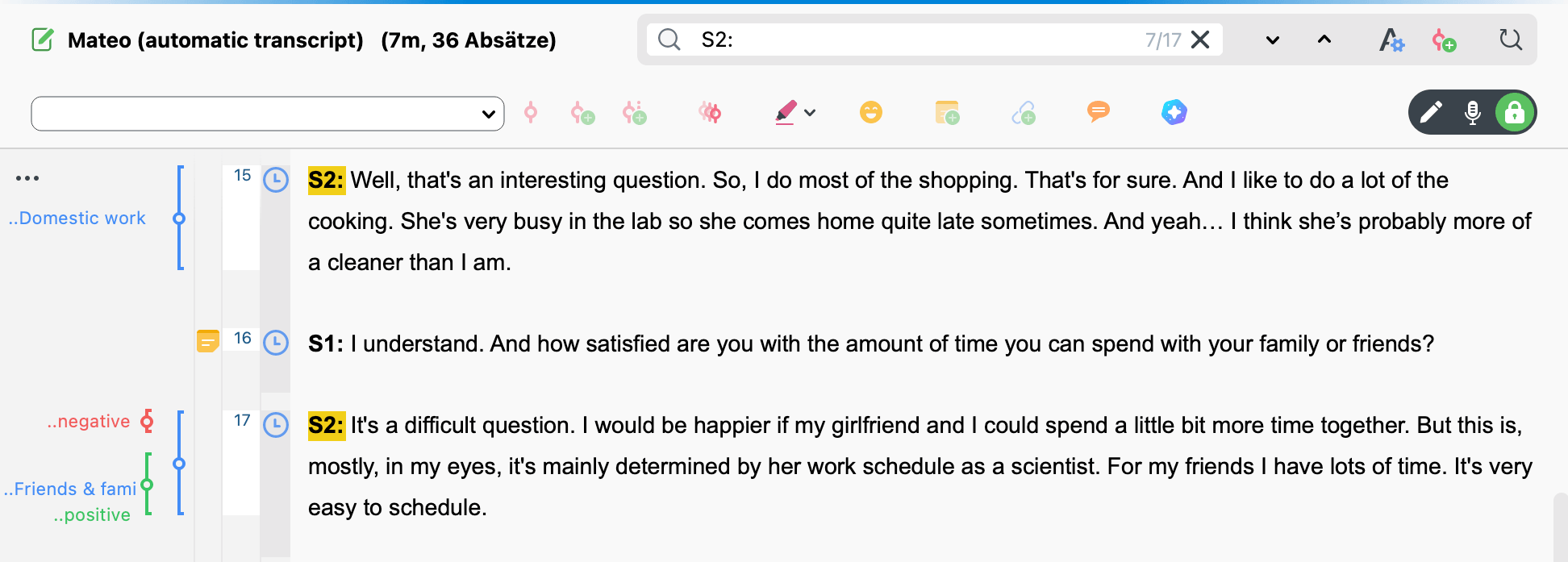
Task: Open highlighter color dropdown arrow
Action: (x=811, y=113)
